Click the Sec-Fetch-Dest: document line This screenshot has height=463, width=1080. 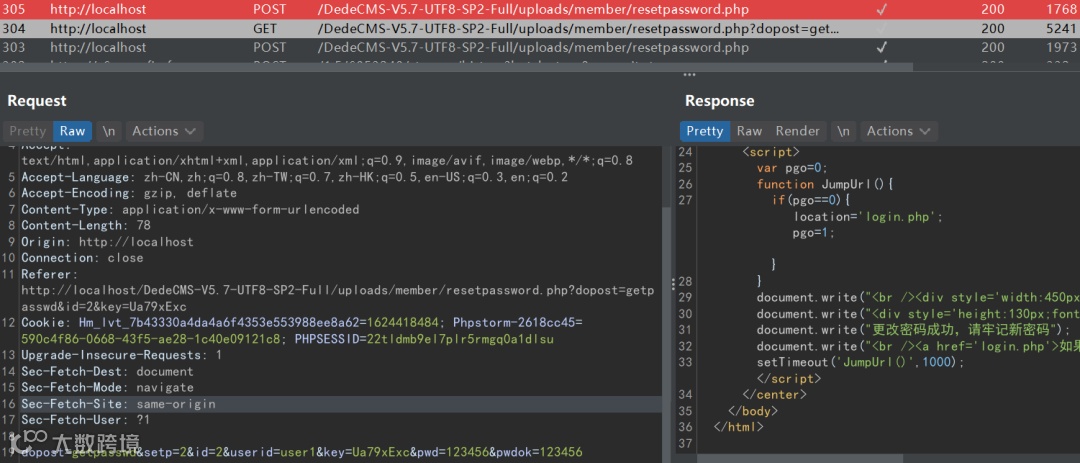point(107,371)
